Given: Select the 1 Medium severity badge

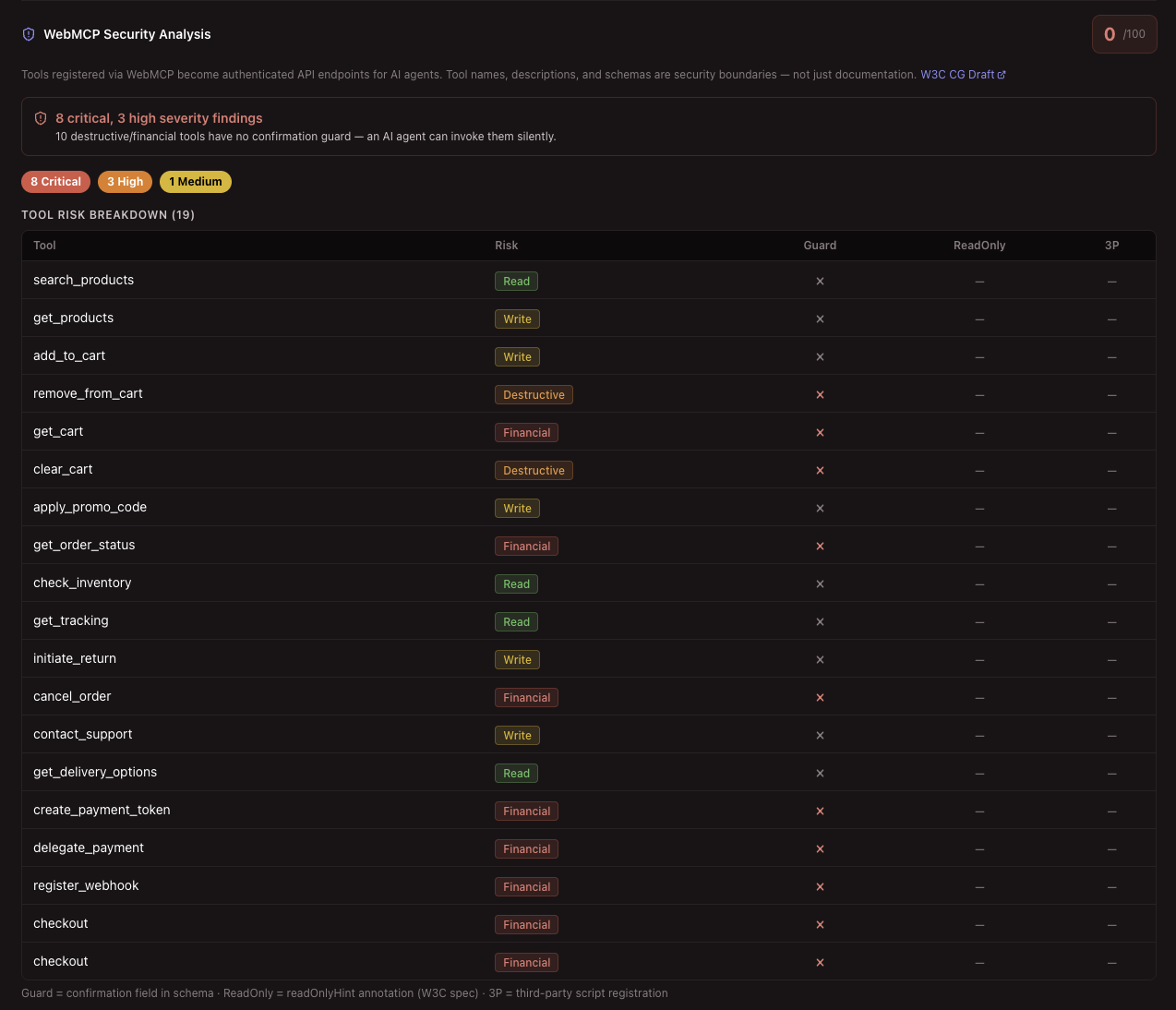Looking at the screenshot, I should pyautogui.click(x=196, y=182).
